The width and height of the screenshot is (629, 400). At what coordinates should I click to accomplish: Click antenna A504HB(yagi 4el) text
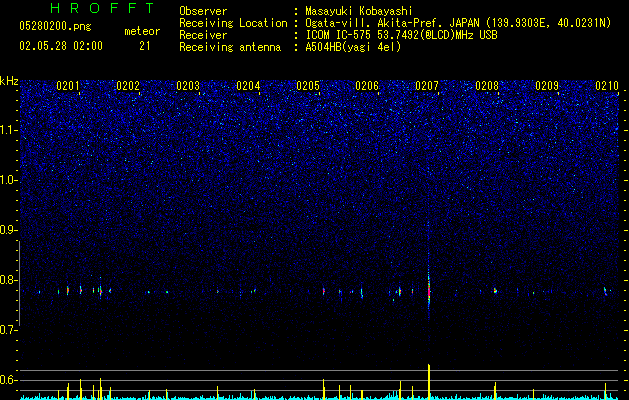353,47
